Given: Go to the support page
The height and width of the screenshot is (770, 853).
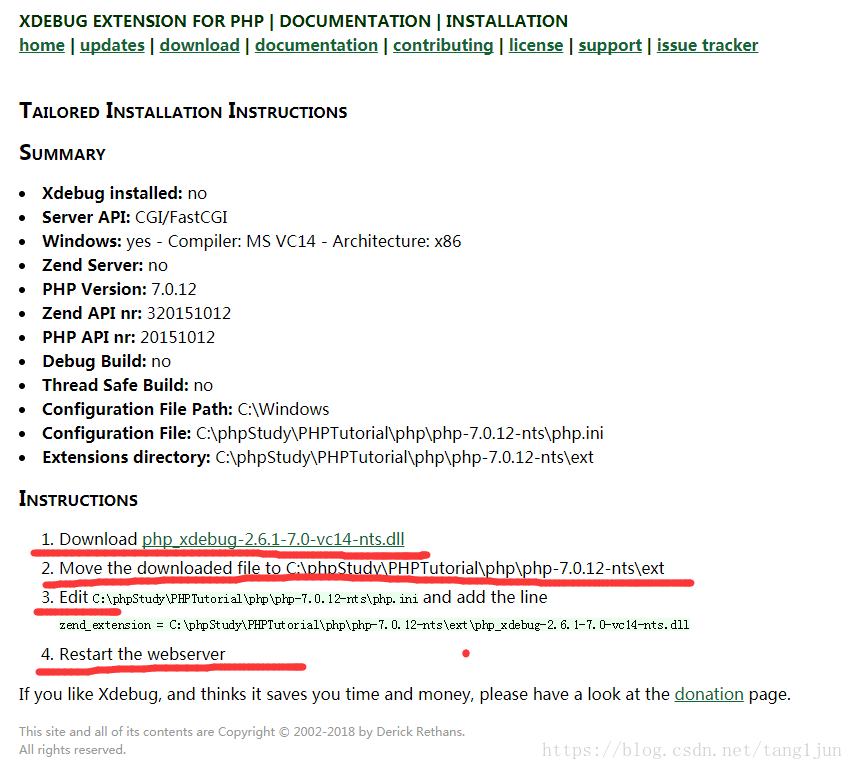Looking at the screenshot, I should [x=610, y=45].
